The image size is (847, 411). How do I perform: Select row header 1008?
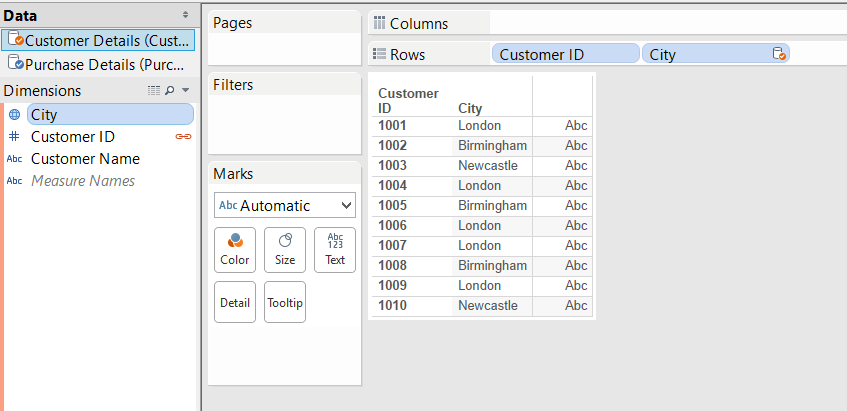coord(392,266)
